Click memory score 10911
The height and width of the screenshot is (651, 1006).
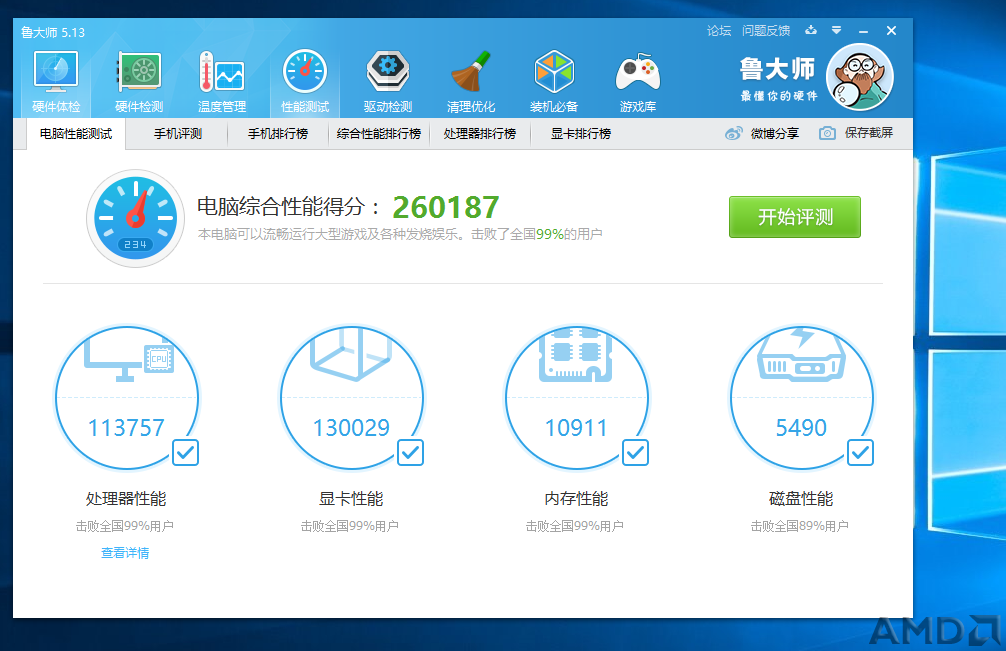[x=576, y=428]
